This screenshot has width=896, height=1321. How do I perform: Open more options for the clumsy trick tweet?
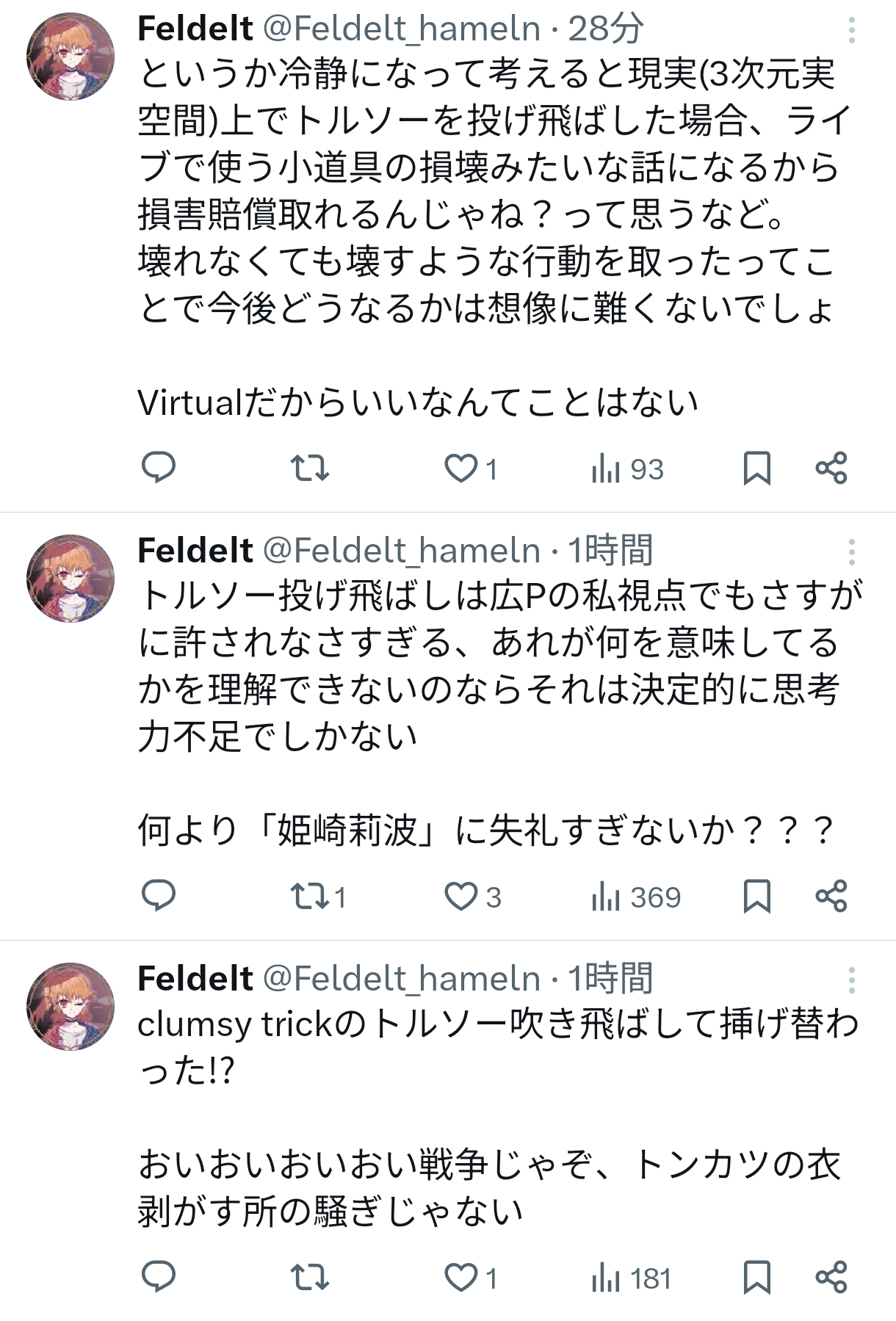click(x=851, y=980)
